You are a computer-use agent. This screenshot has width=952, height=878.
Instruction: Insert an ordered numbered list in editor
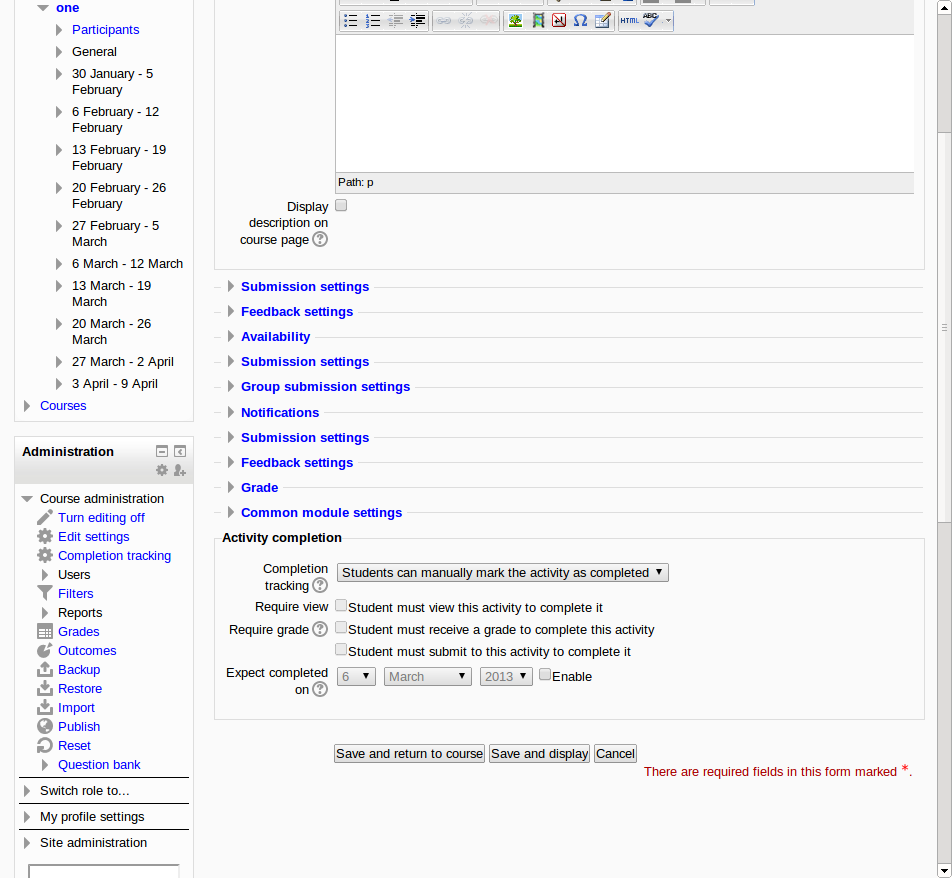pyautogui.click(x=373, y=21)
